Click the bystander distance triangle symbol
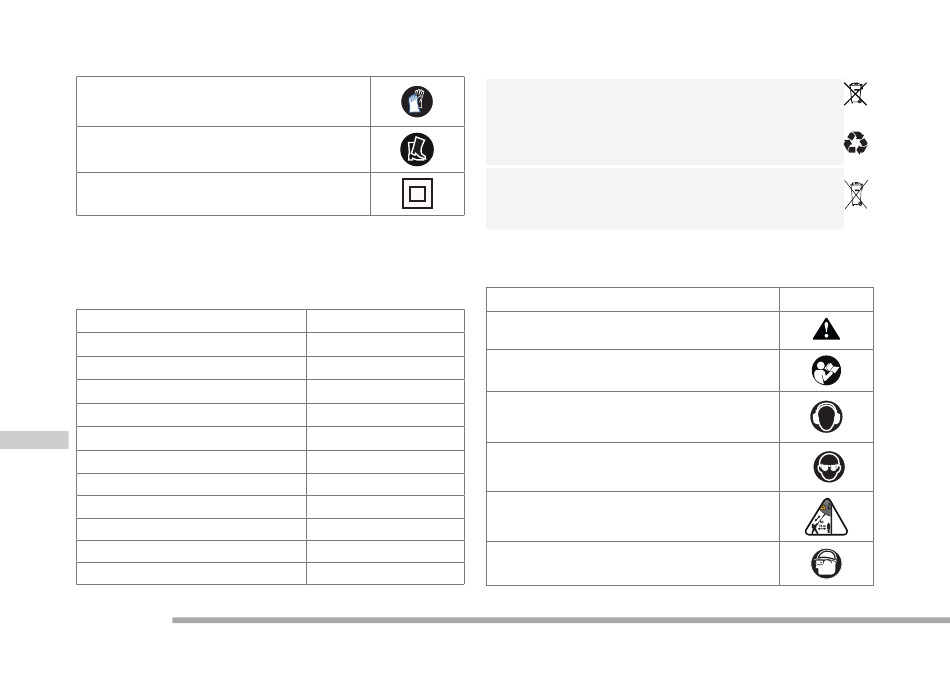The height and width of the screenshot is (682, 950). pos(826,517)
